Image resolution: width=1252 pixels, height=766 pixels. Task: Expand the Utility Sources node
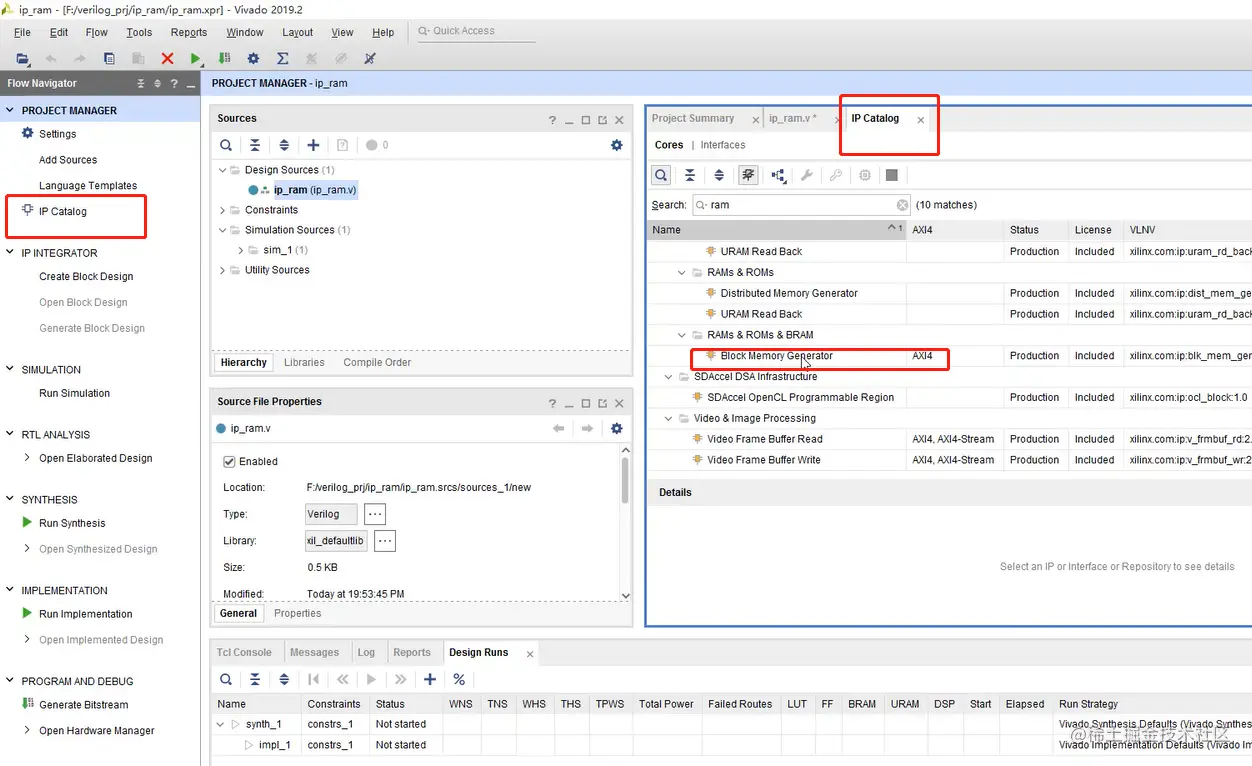click(x=222, y=270)
